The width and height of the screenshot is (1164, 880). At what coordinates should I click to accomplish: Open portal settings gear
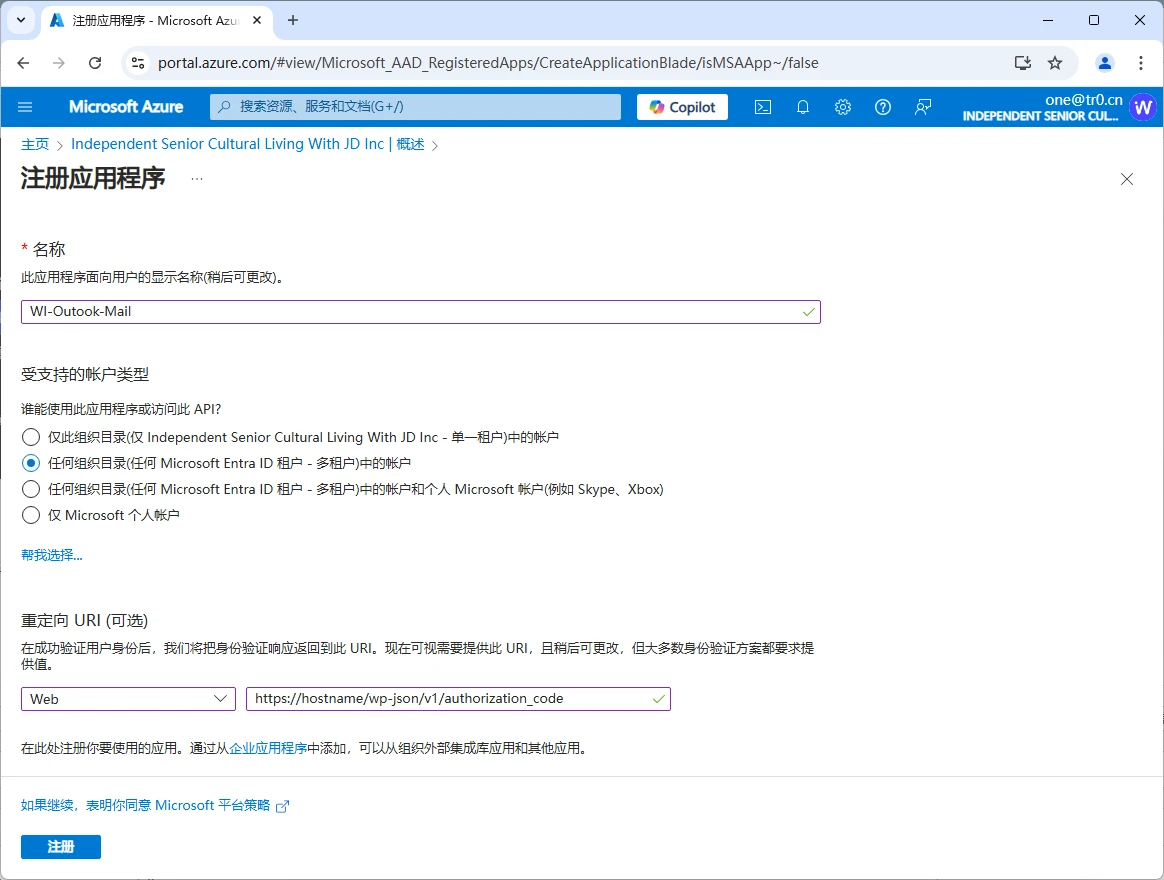pos(843,107)
